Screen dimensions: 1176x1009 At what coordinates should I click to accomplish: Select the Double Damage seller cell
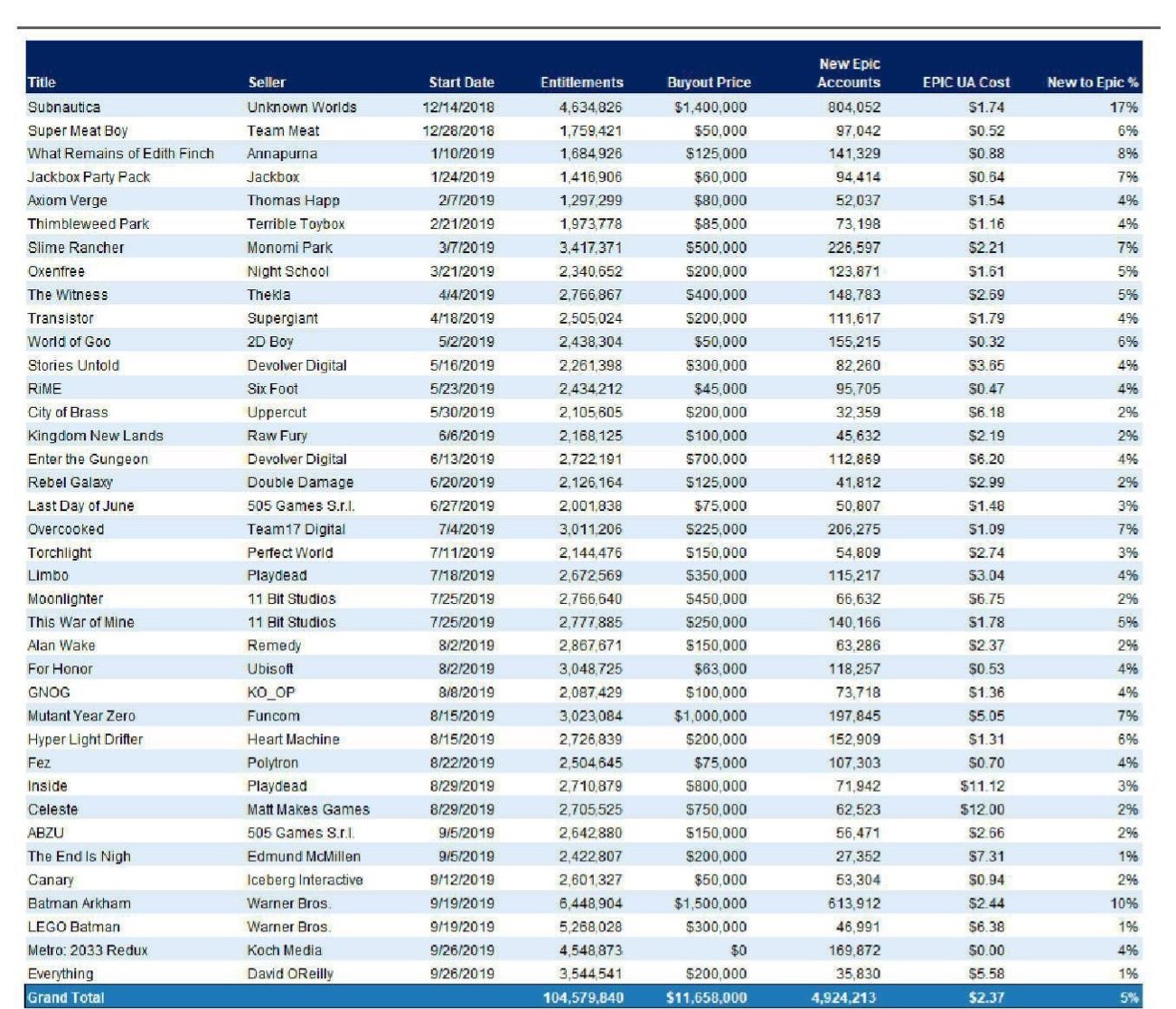pos(300,483)
